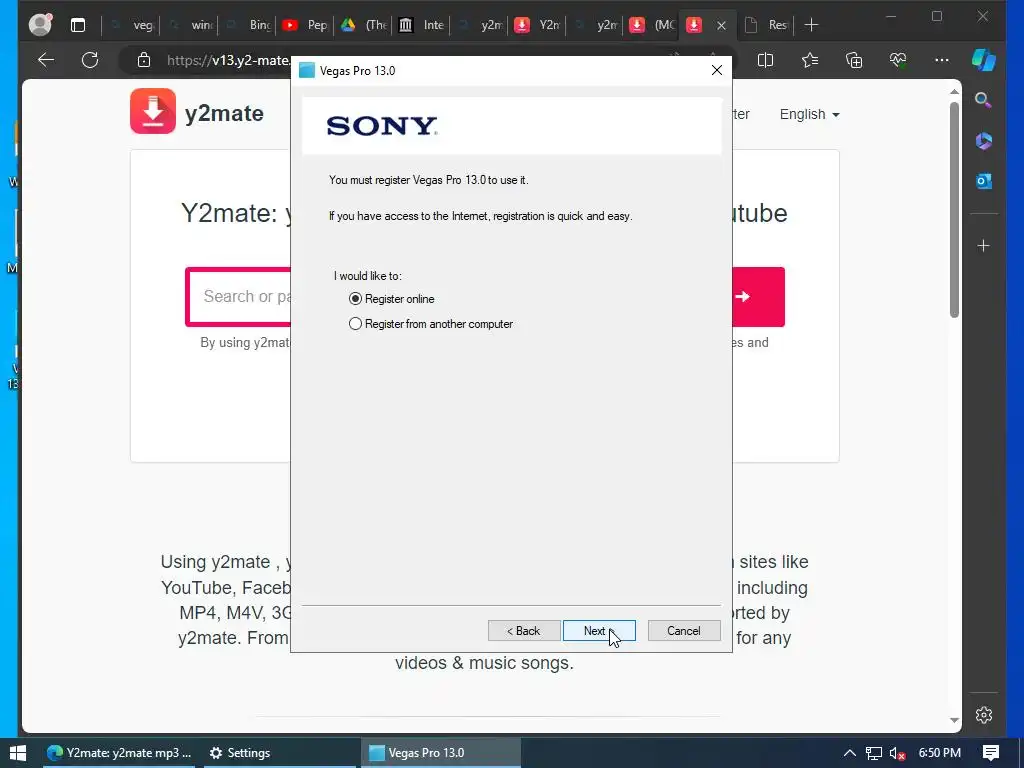Close the active y2mate browser tab

[721, 25]
